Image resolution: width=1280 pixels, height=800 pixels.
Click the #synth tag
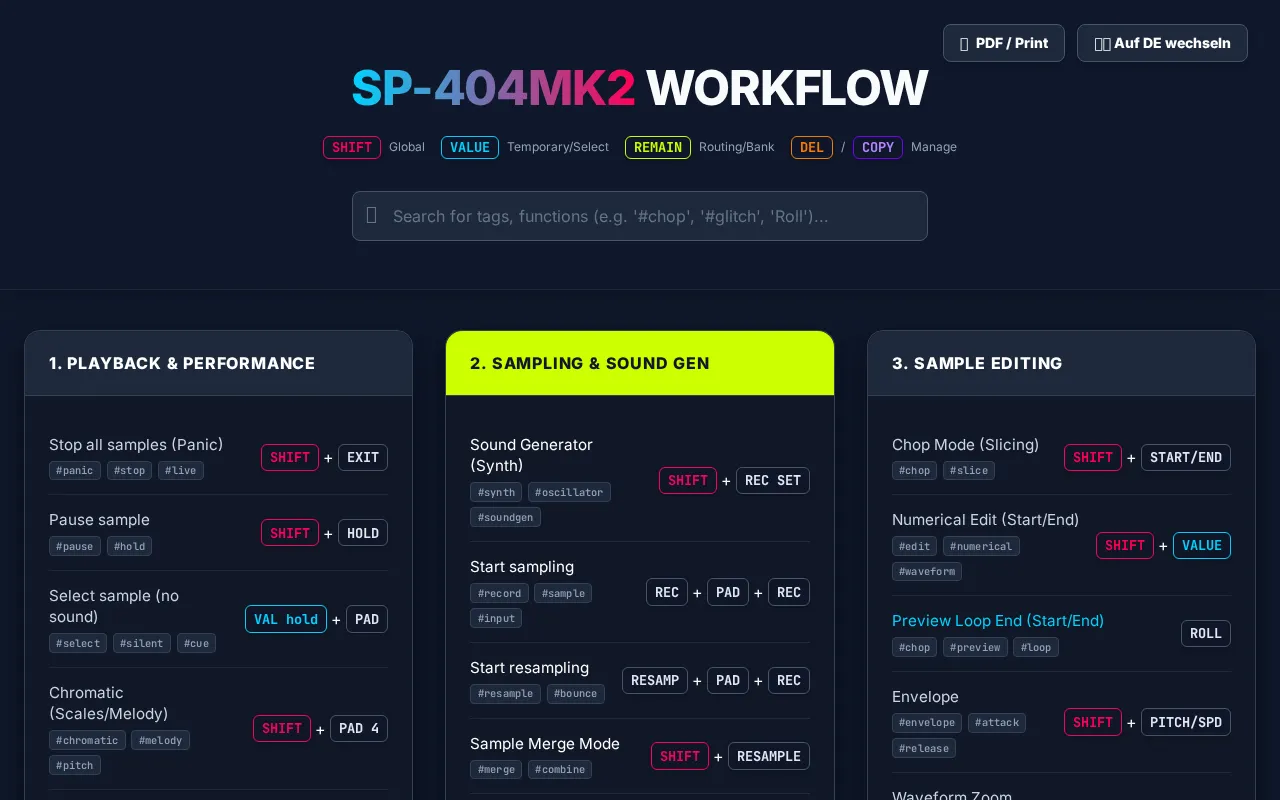[x=496, y=492]
